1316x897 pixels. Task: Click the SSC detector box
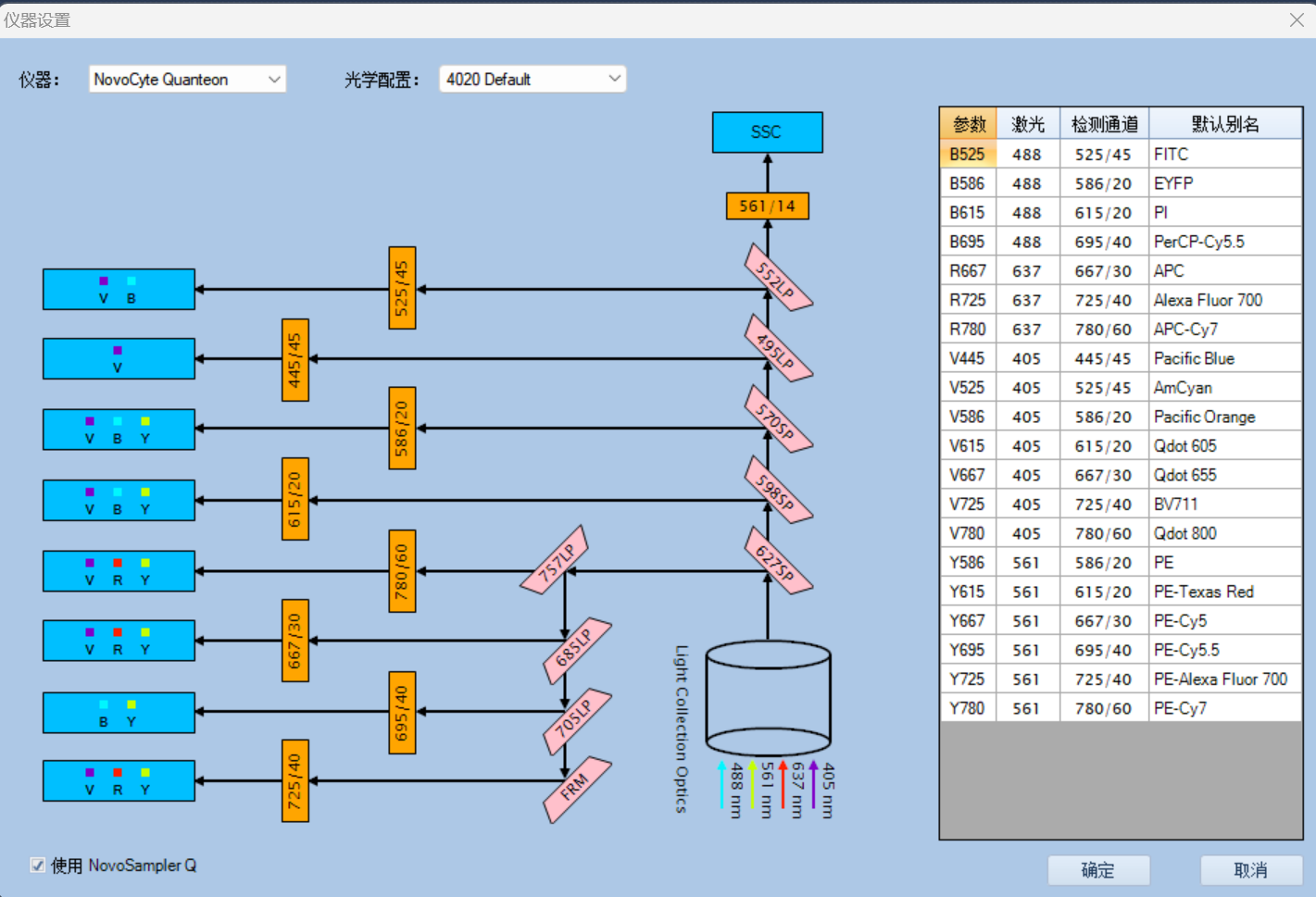(767, 132)
